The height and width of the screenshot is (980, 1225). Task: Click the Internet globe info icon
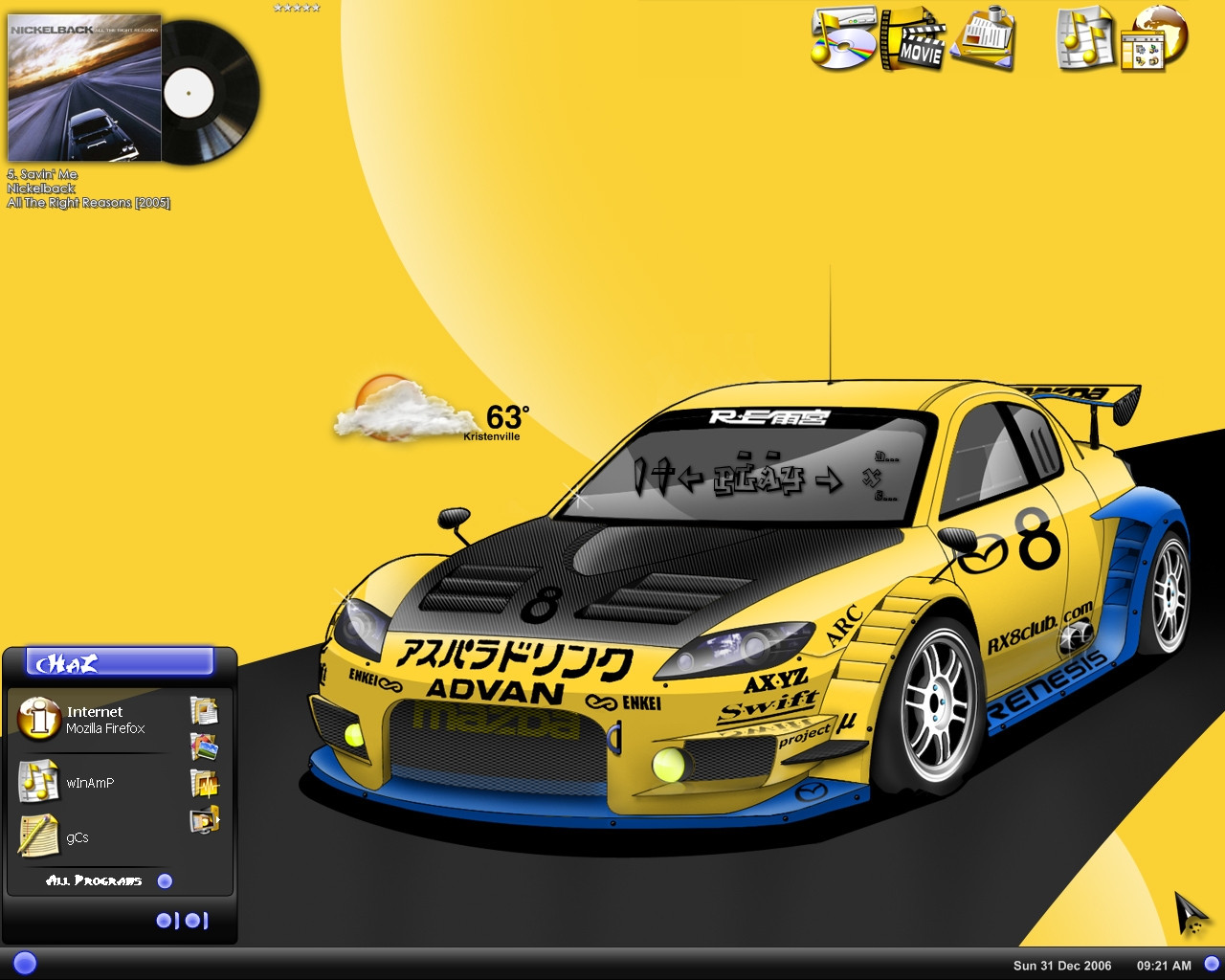tap(39, 718)
